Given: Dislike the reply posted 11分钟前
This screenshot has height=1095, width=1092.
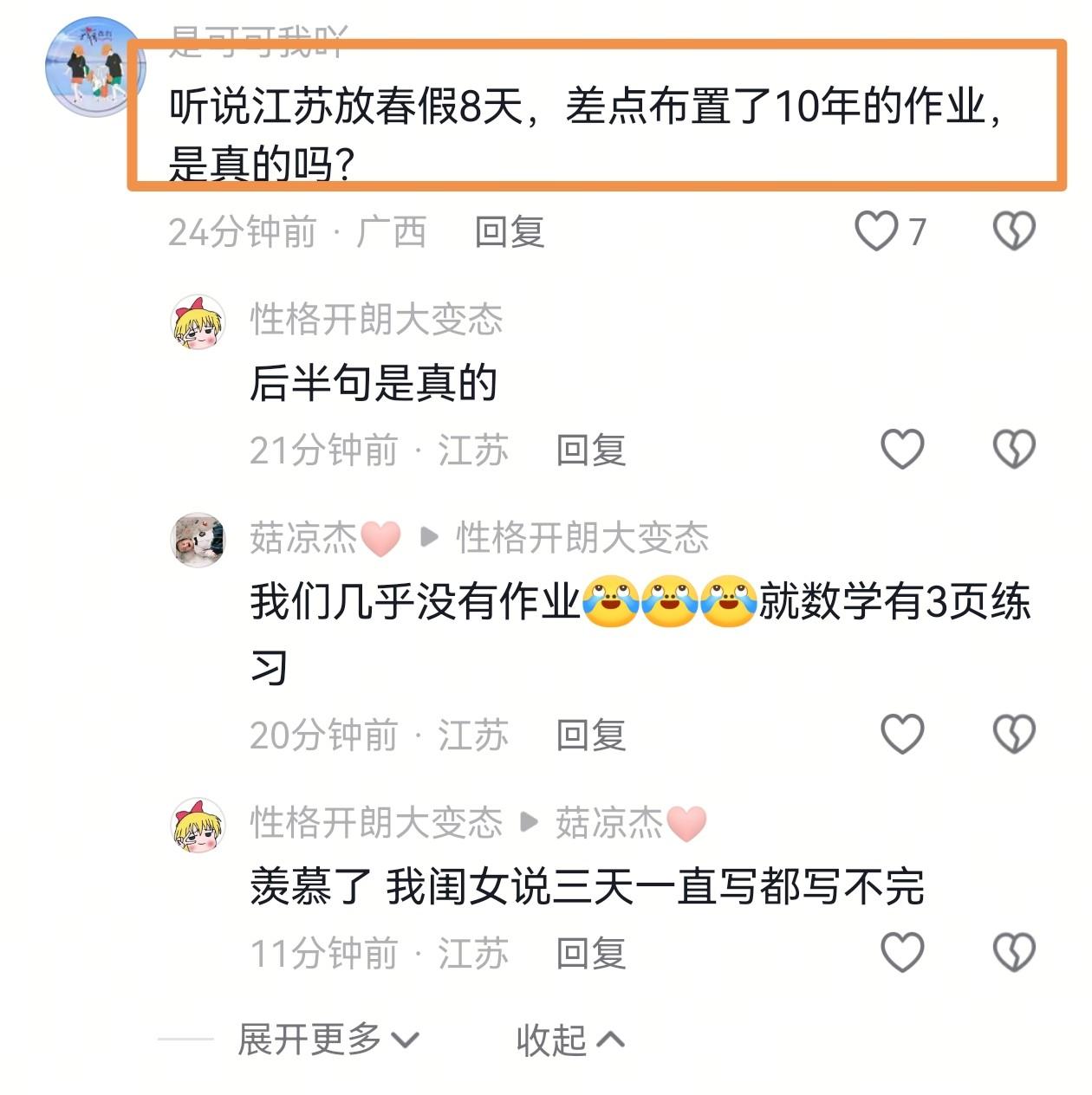Looking at the screenshot, I should tap(1013, 952).
